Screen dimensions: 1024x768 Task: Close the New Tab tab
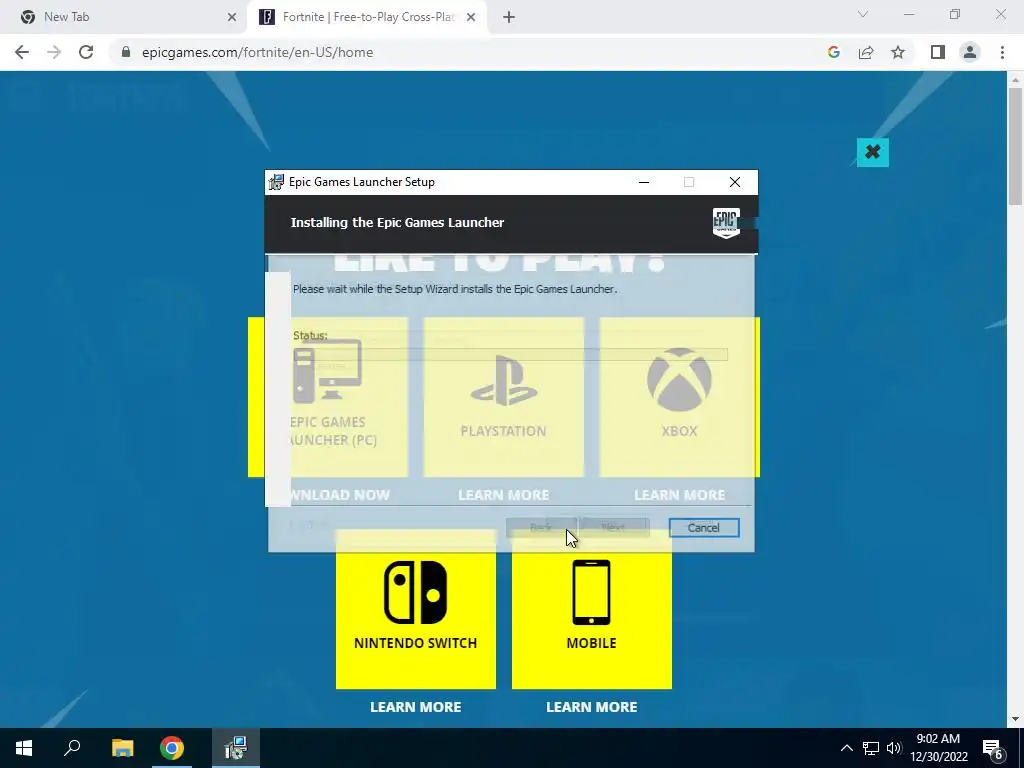point(232,17)
